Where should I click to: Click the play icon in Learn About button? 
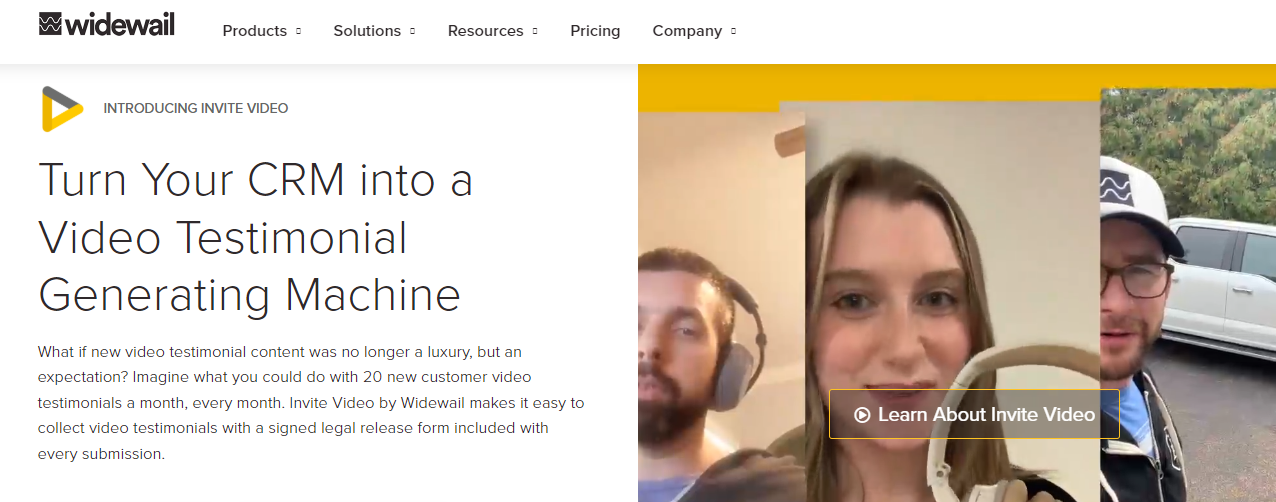(862, 414)
